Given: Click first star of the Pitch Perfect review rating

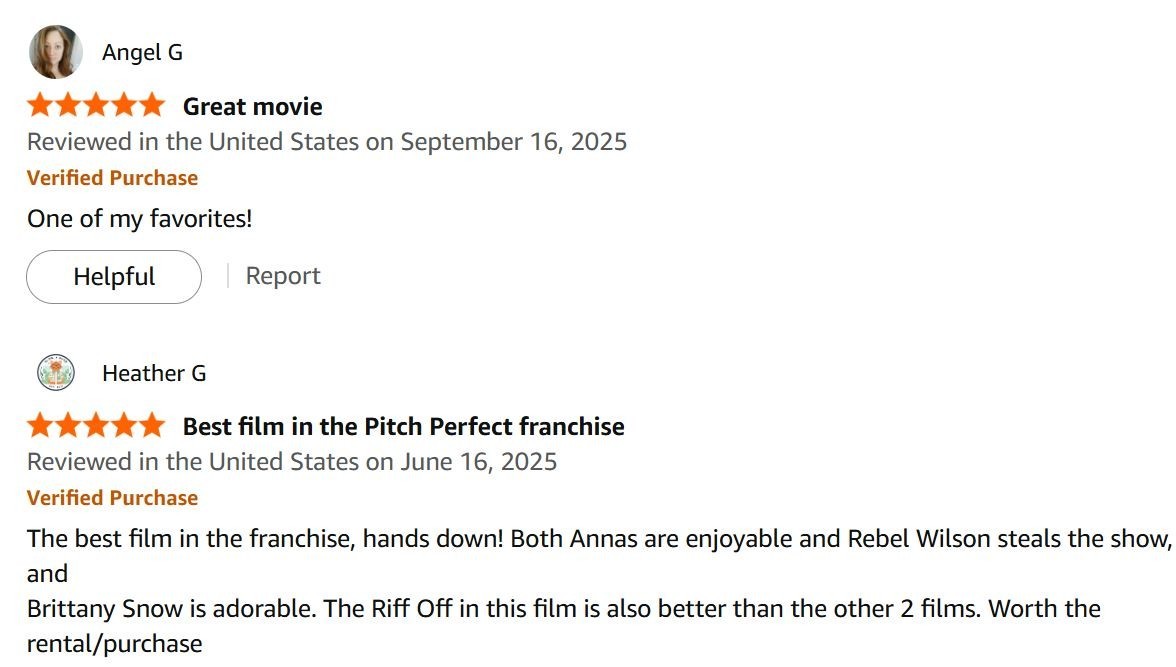Looking at the screenshot, I should pos(41,426).
